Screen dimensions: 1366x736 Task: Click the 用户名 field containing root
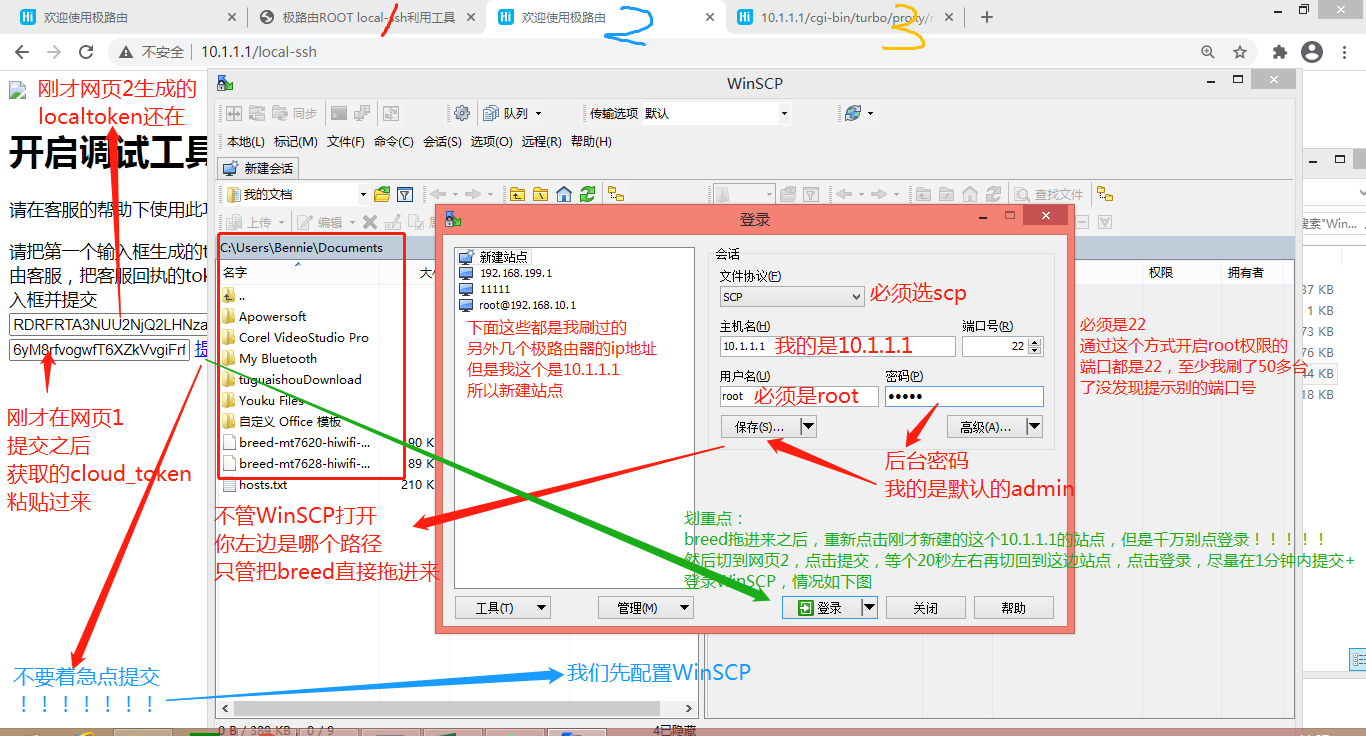[x=799, y=396]
